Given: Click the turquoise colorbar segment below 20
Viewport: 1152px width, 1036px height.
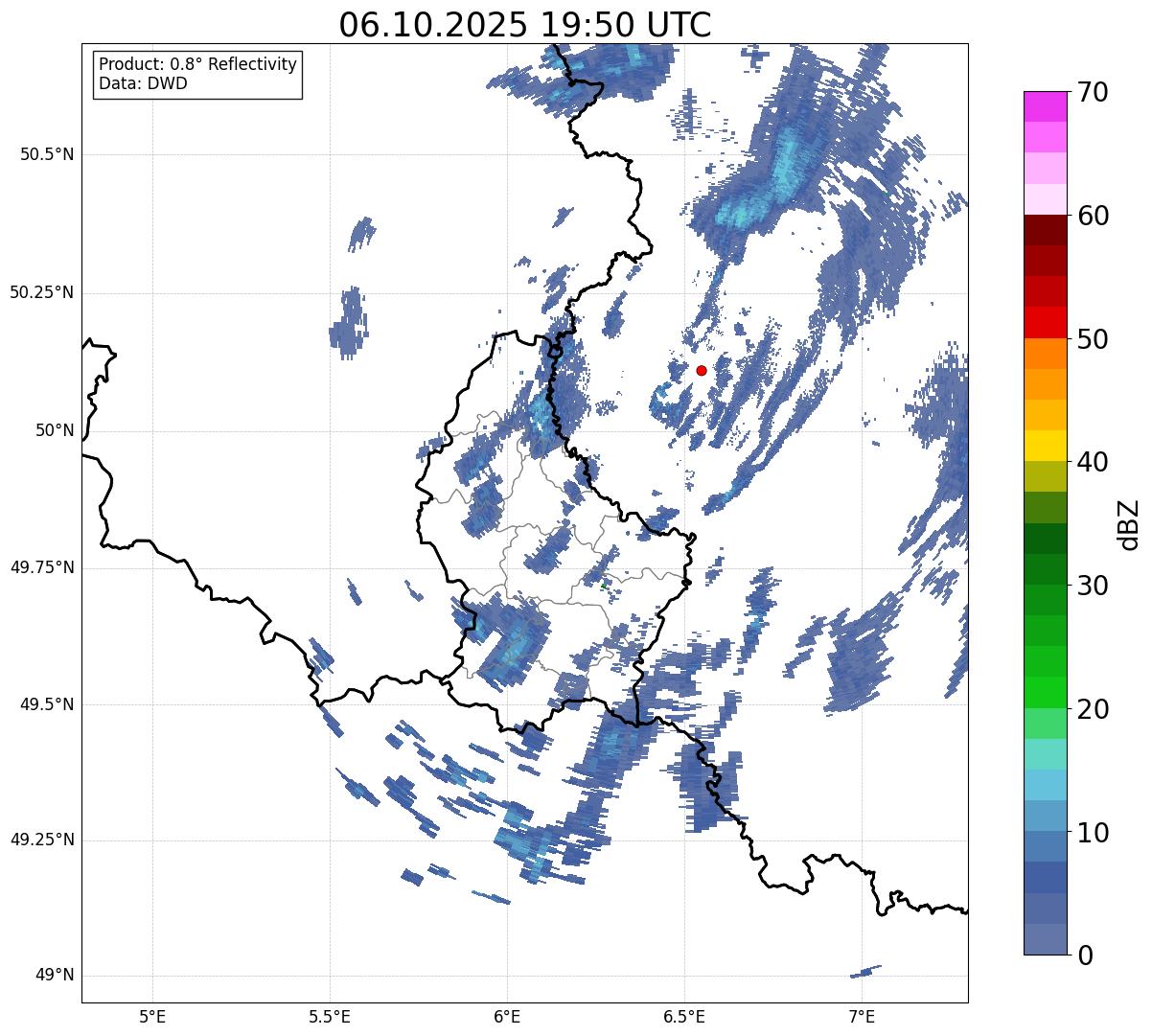Looking at the screenshot, I should point(1045,754).
